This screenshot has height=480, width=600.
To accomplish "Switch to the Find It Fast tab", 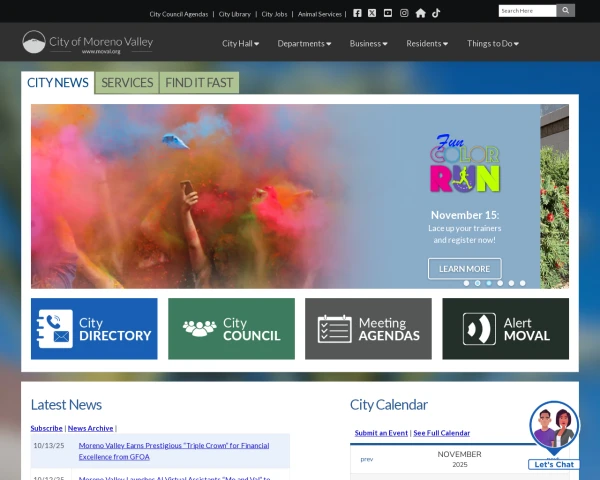I will coord(199,83).
